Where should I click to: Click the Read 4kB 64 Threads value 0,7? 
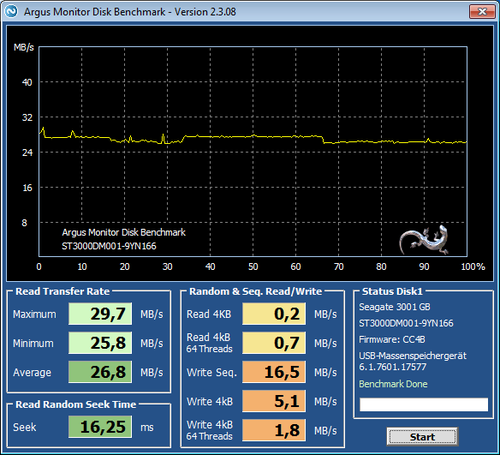[274, 343]
